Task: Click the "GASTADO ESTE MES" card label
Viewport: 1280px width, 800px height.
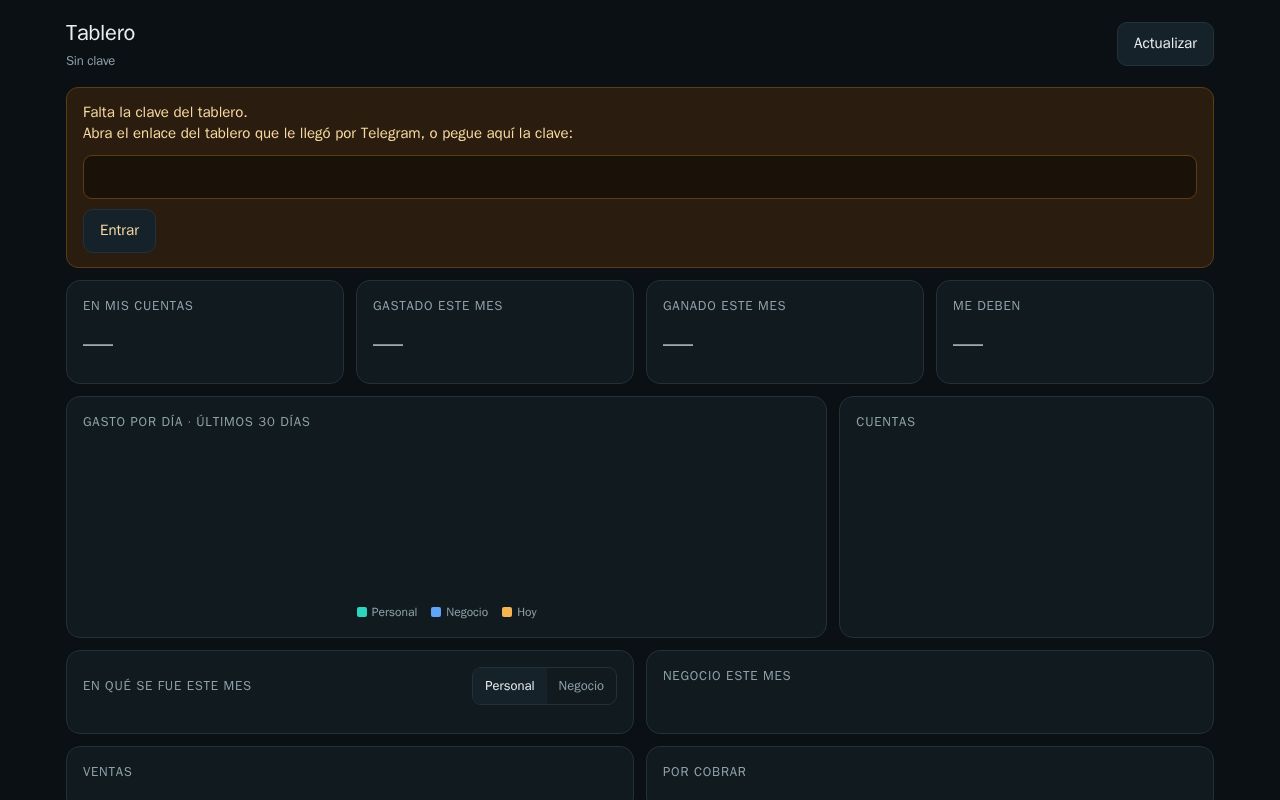Action: pyautogui.click(x=438, y=306)
